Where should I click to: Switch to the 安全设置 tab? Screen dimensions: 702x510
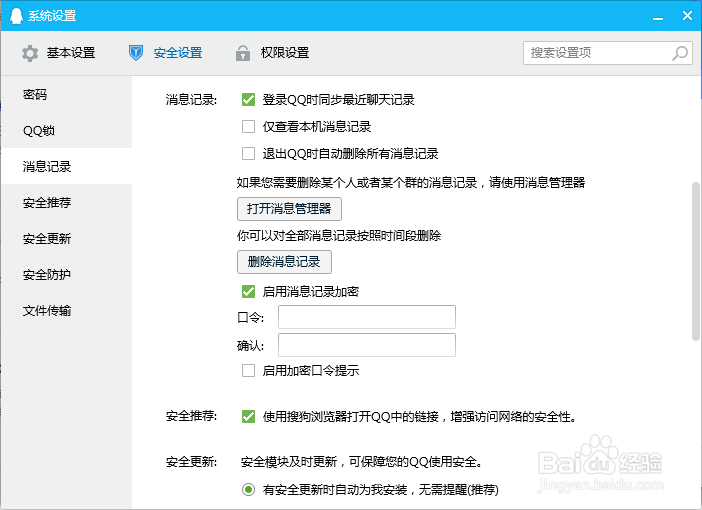[x=165, y=53]
